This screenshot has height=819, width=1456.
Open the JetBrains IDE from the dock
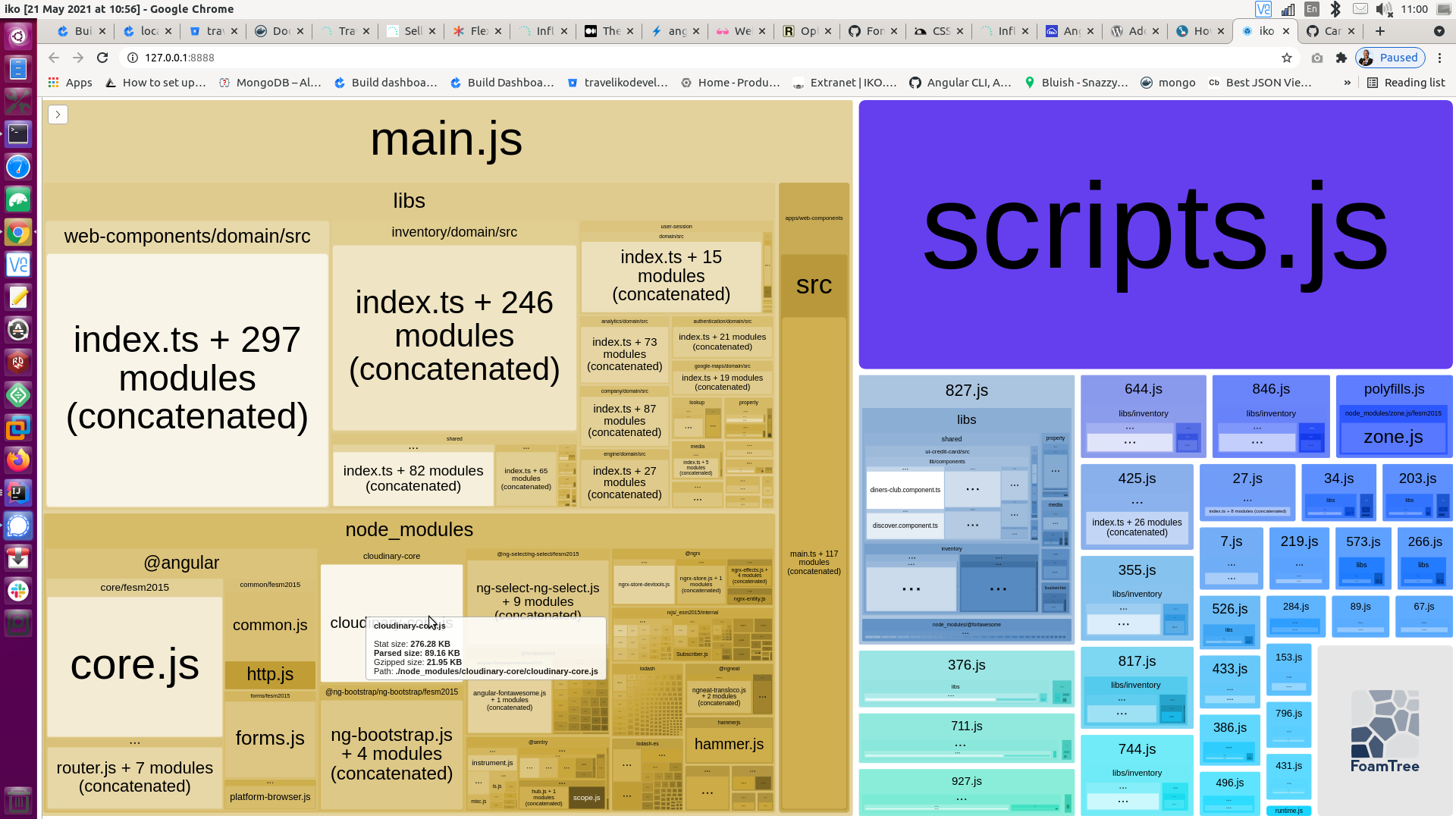18,493
